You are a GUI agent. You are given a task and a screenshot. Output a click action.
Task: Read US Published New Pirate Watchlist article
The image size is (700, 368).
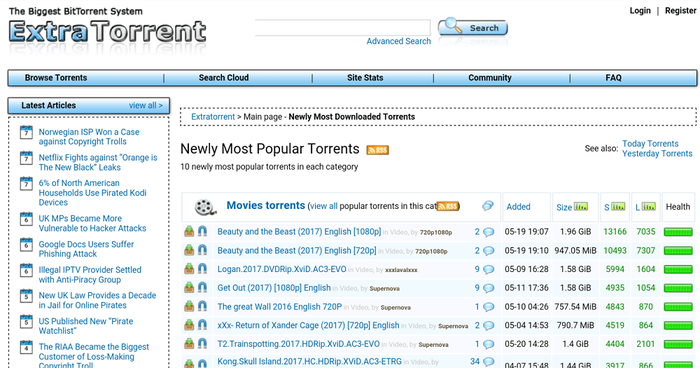86,326
